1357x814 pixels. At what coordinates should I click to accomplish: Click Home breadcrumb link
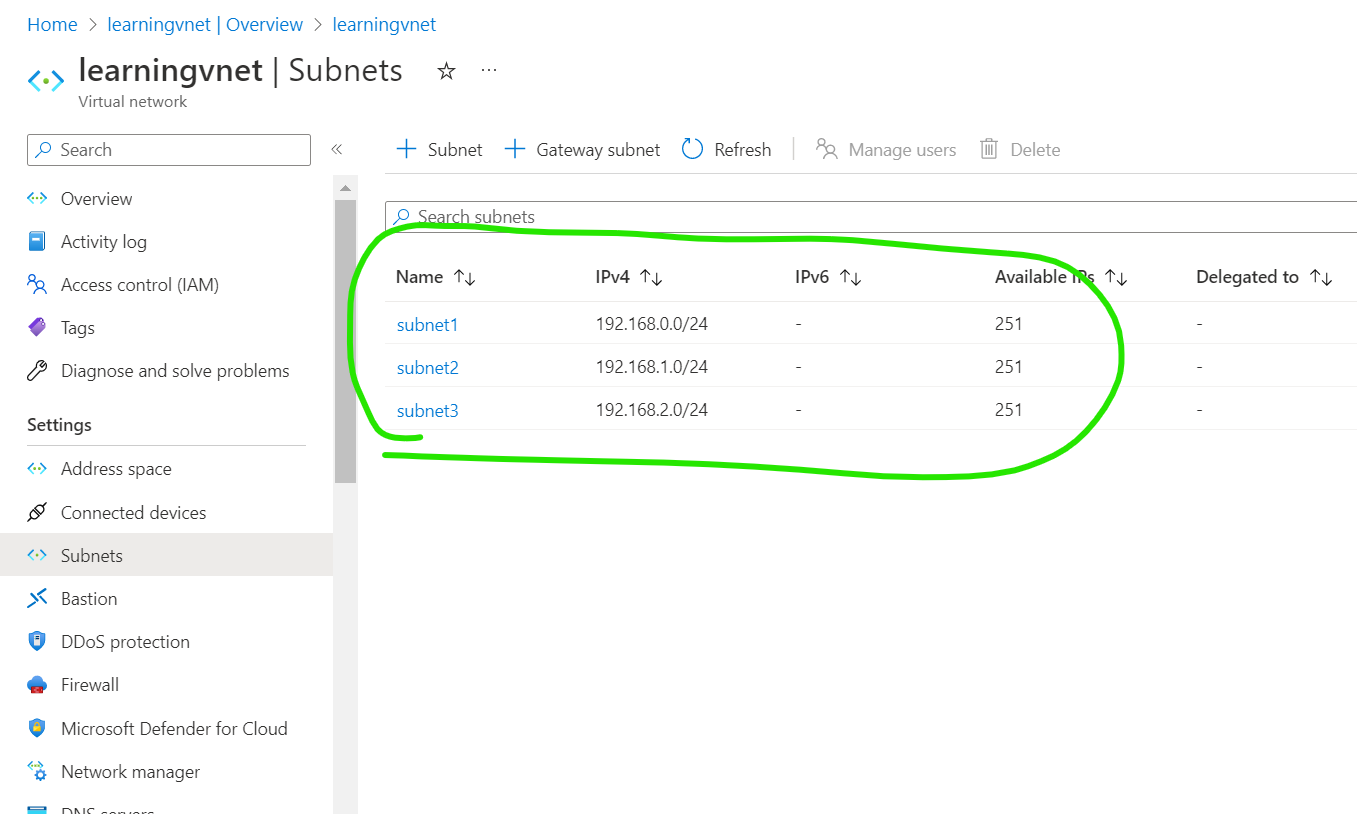52,25
